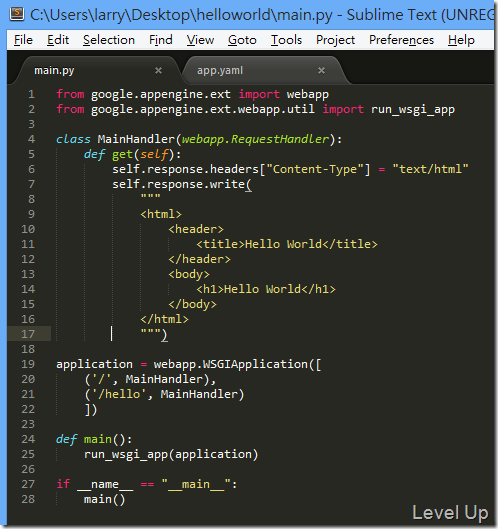
Task: Close the main.py tab
Action: click(x=158, y=71)
